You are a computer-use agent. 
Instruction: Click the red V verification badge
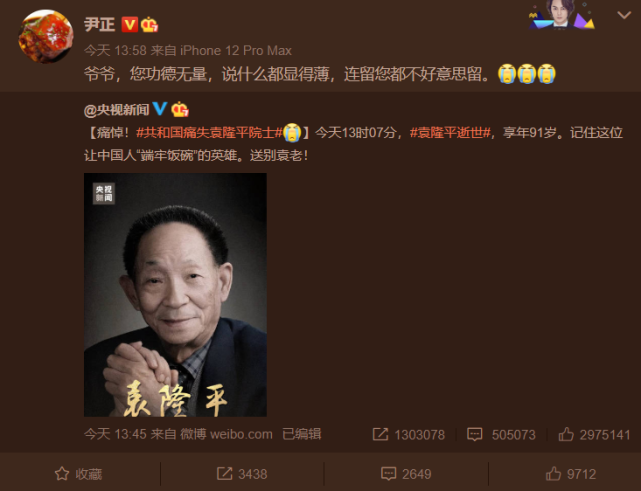coord(130,25)
